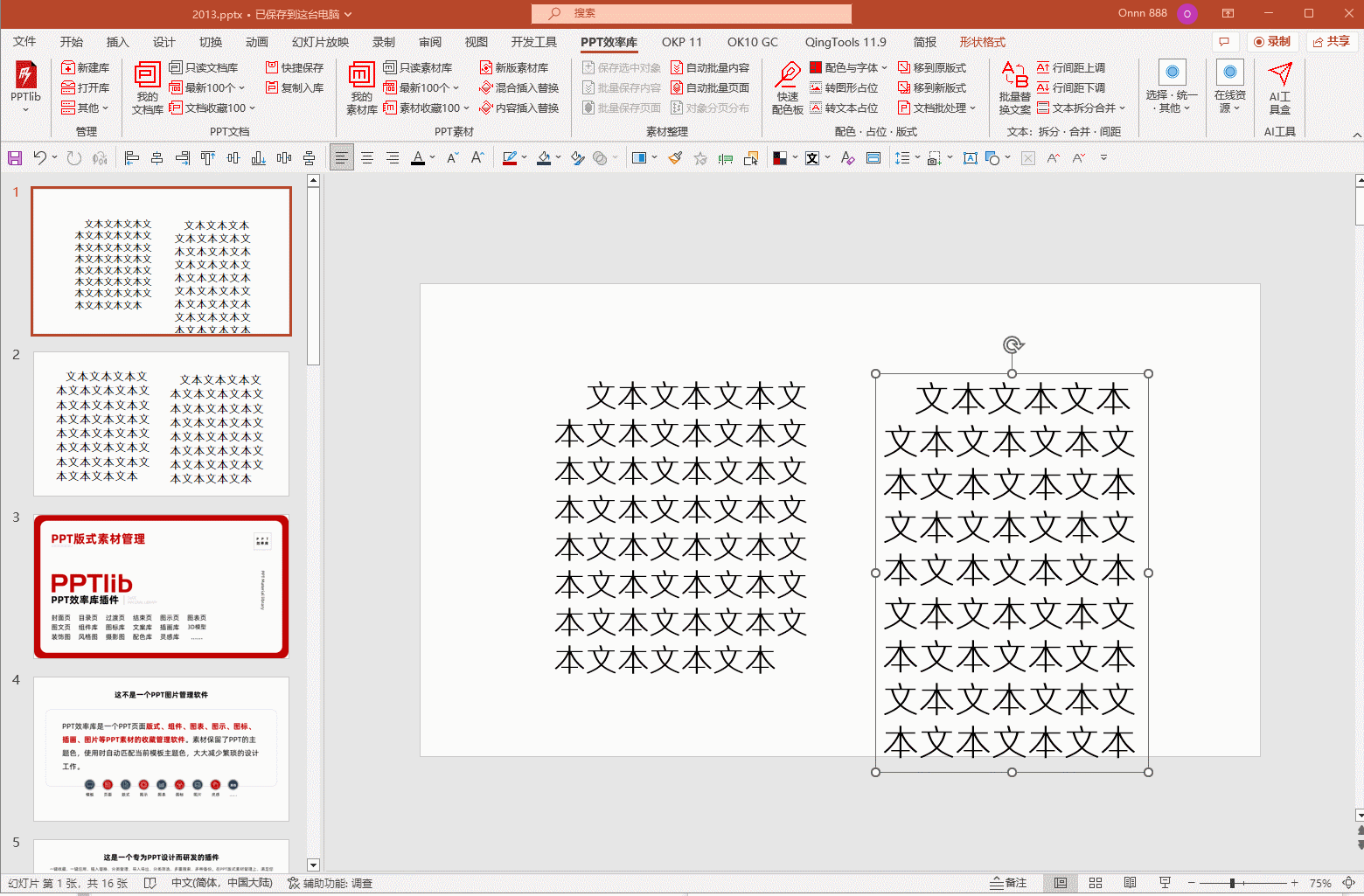Click the text box insert icon
This screenshot has height=896, width=1364.
click(x=970, y=158)
